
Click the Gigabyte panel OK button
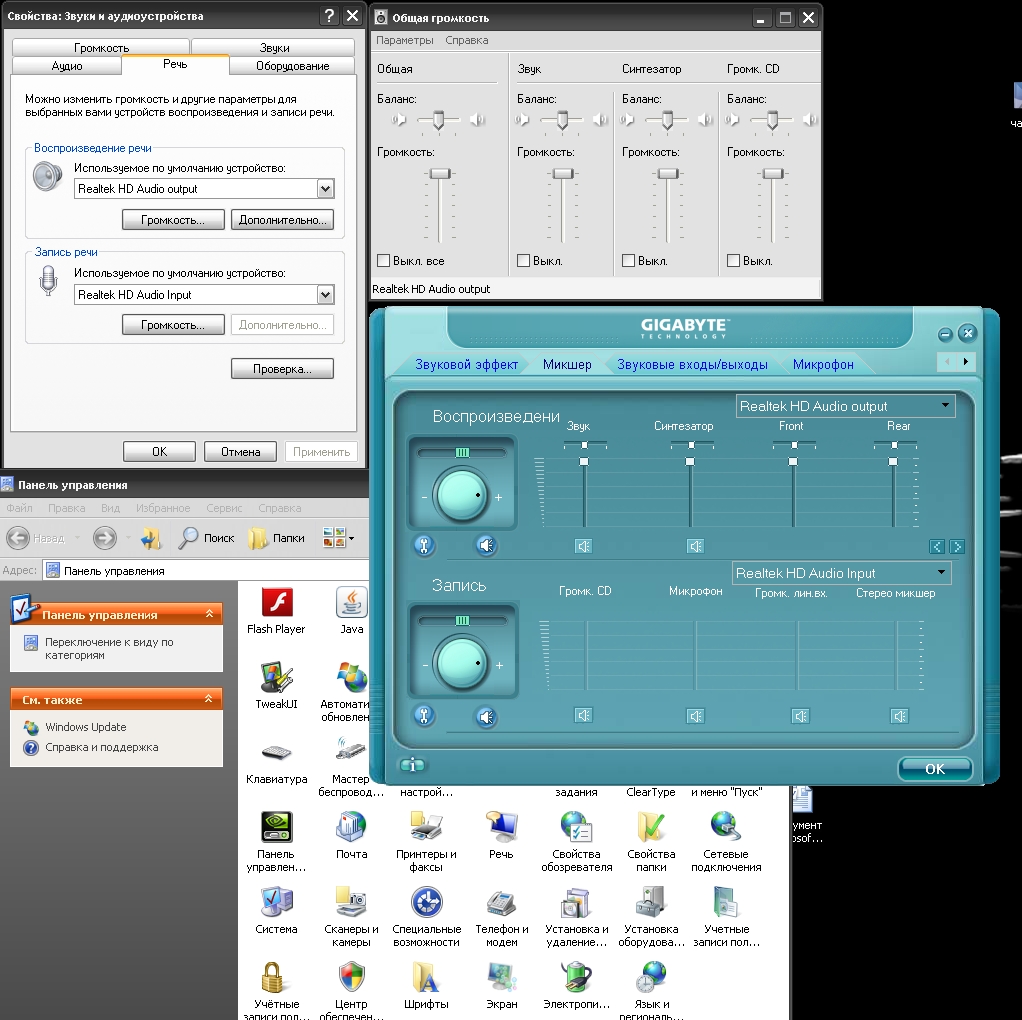(x=935, y=768)
